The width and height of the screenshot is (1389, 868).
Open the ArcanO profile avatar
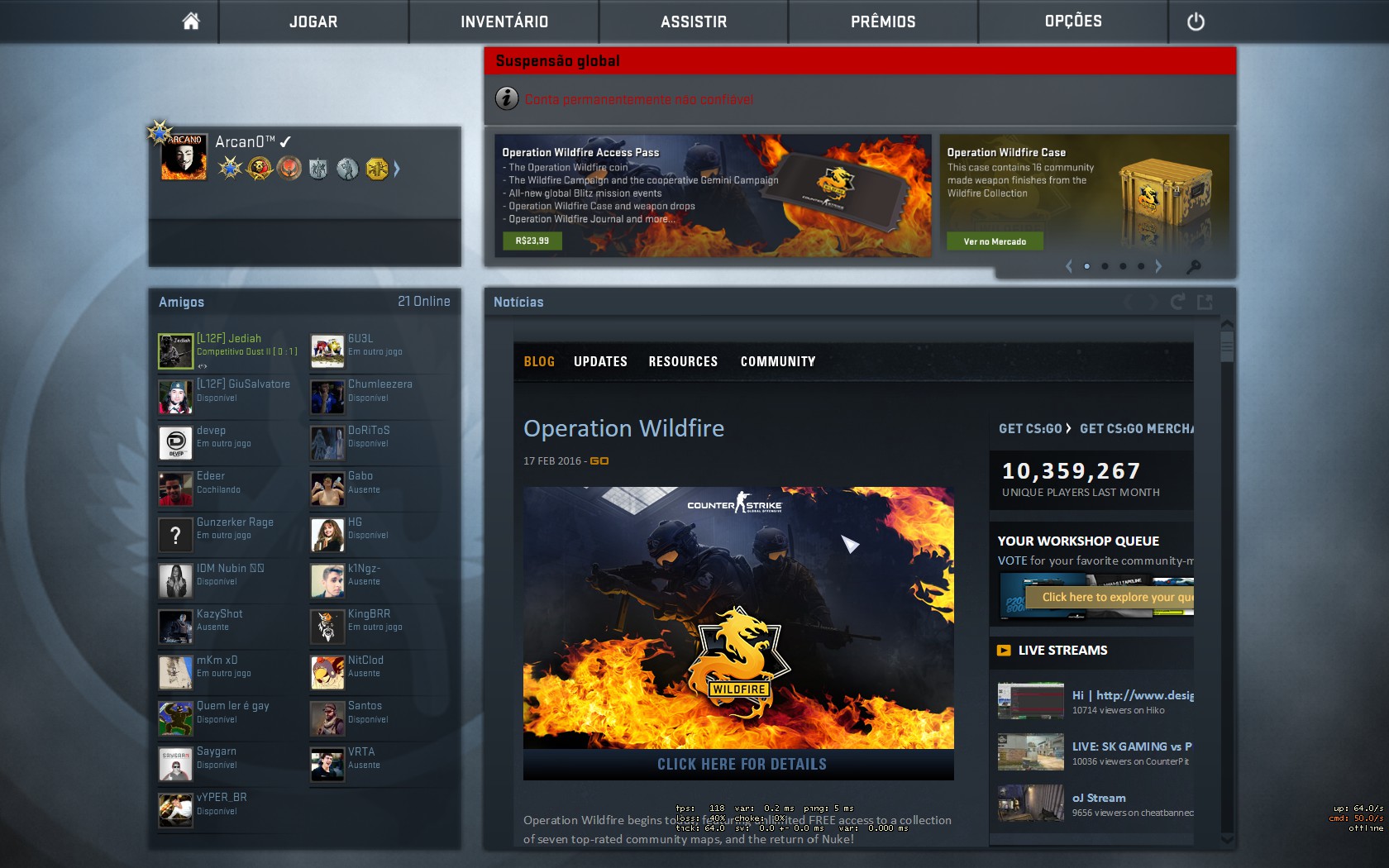click(x=184, y=156)
